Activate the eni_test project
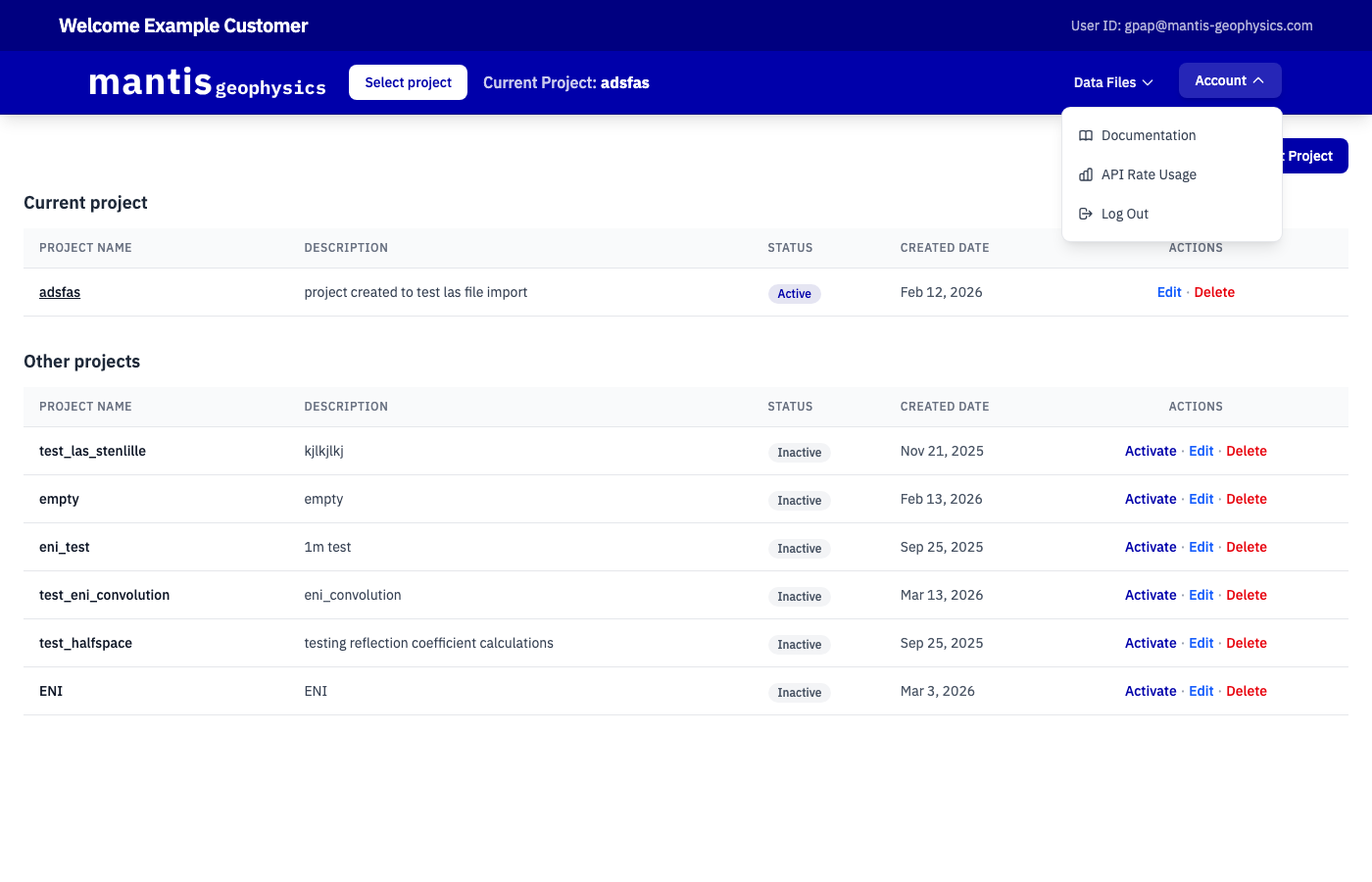This screenshot has height=882, width=1372. pyautogui.click(x=1151, y=547)
